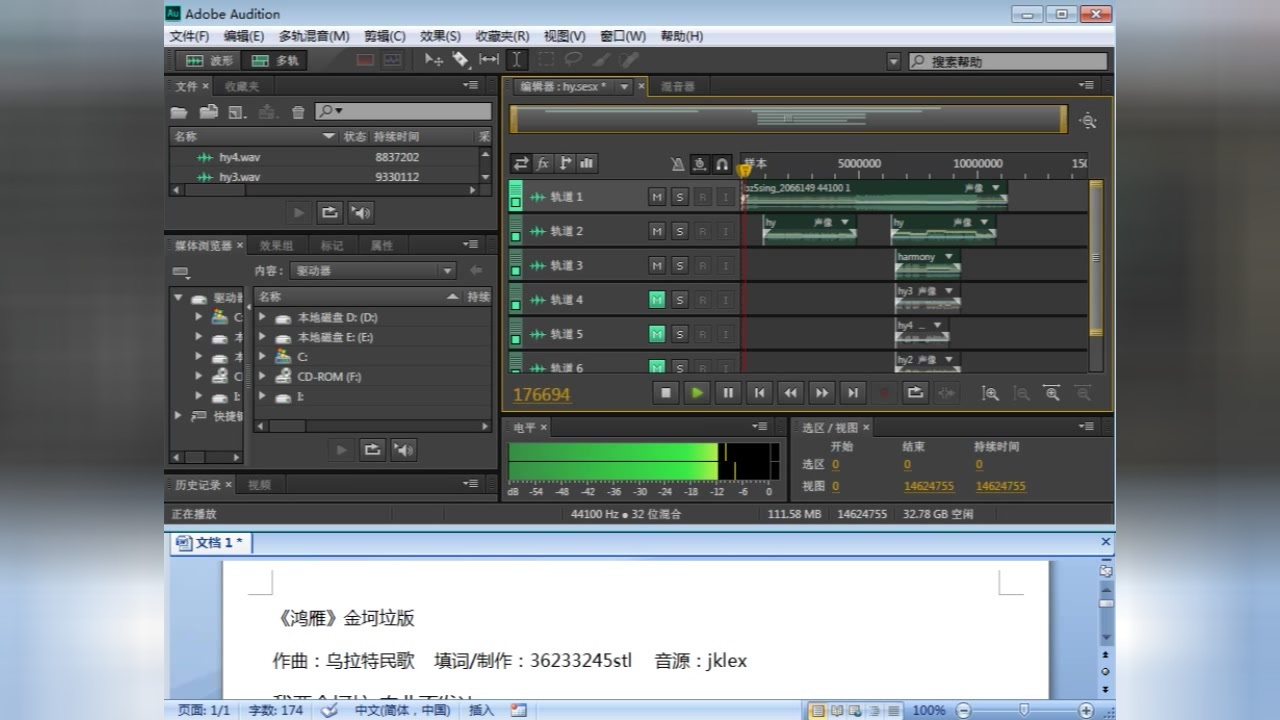Open file folder icon in Files panel

click(x=180, y=112)
